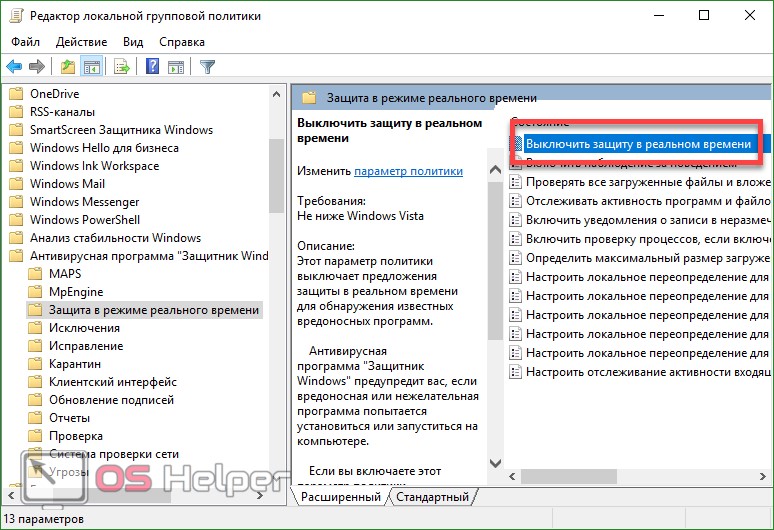
Task: Click the параметр политики link
Action: [x=408, y=172]
